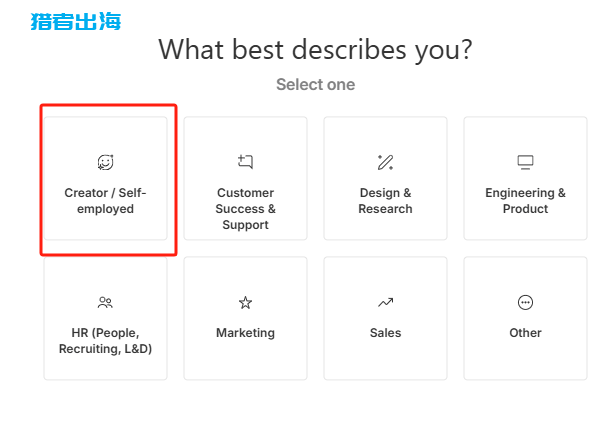Select Engineering & Product label
Screen dimensions: 616x437
pos(525,201)
